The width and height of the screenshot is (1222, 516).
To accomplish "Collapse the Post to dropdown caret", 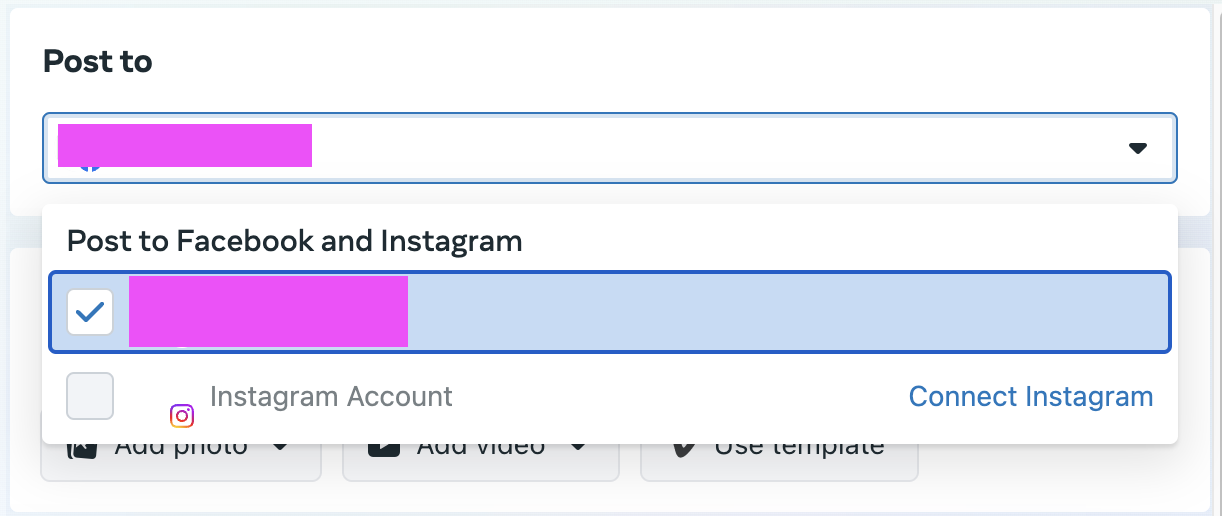I will [1137, 148].
